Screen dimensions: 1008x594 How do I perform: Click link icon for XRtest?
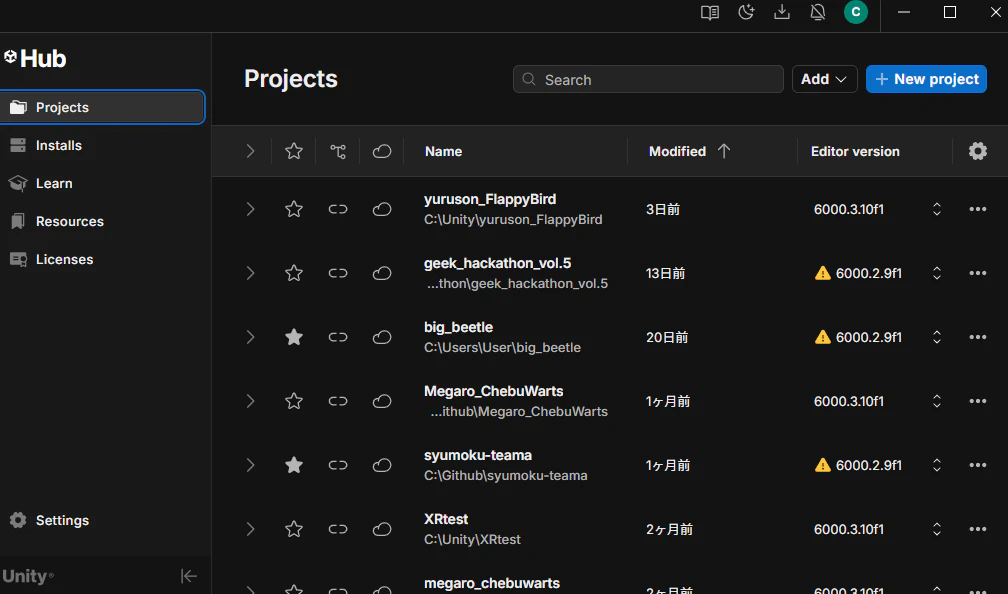[x=338, y=529]
